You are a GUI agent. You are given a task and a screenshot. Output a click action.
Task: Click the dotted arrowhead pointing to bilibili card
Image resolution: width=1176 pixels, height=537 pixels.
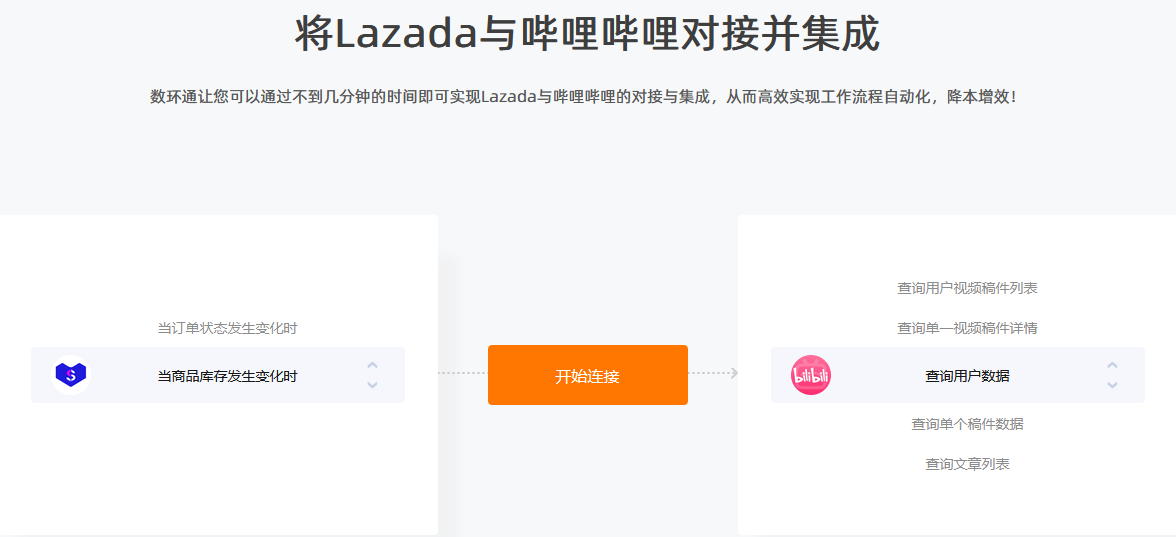click(x=734, y=373)
